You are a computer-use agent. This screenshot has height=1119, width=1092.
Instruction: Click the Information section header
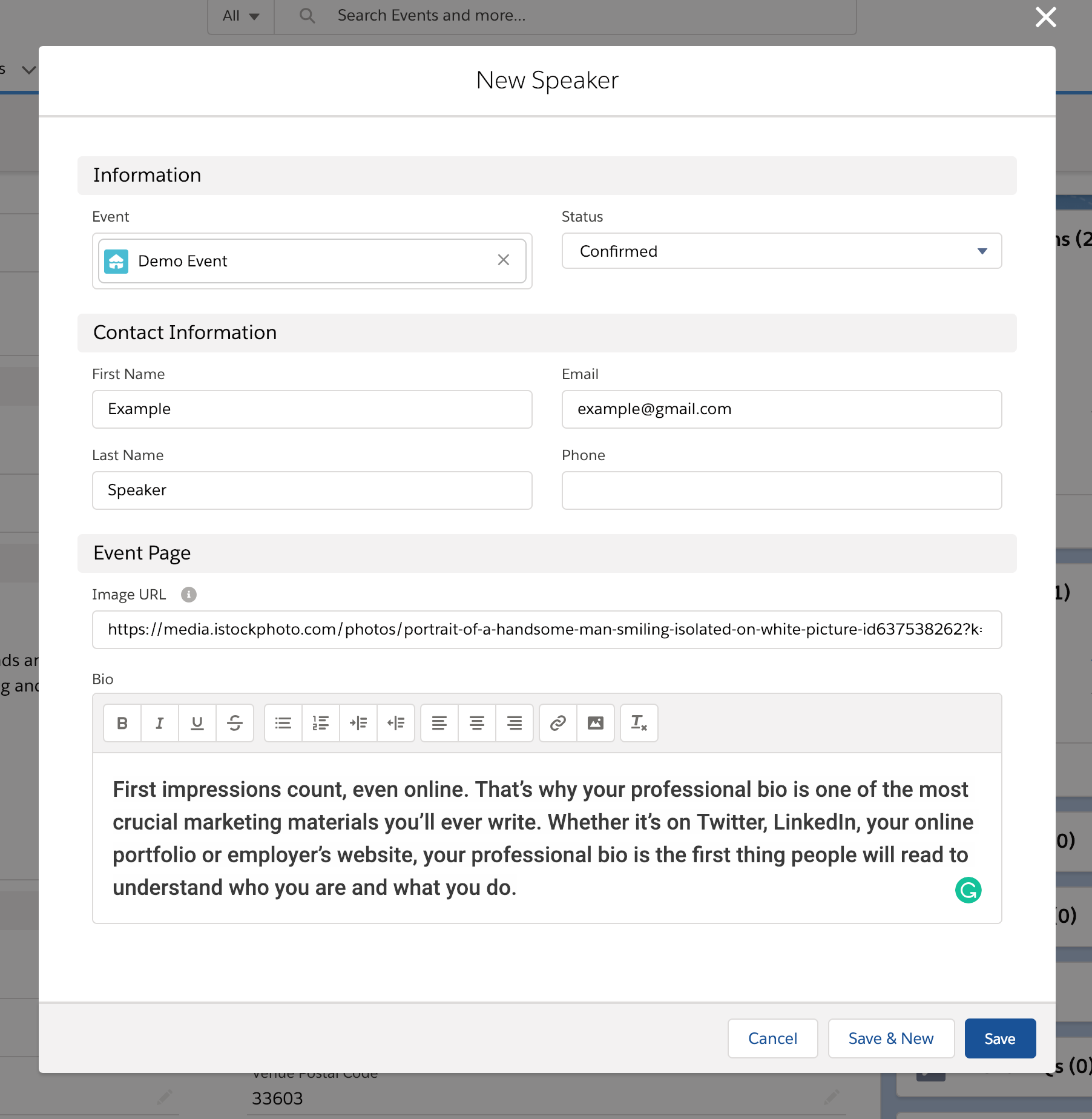(547, 176)
